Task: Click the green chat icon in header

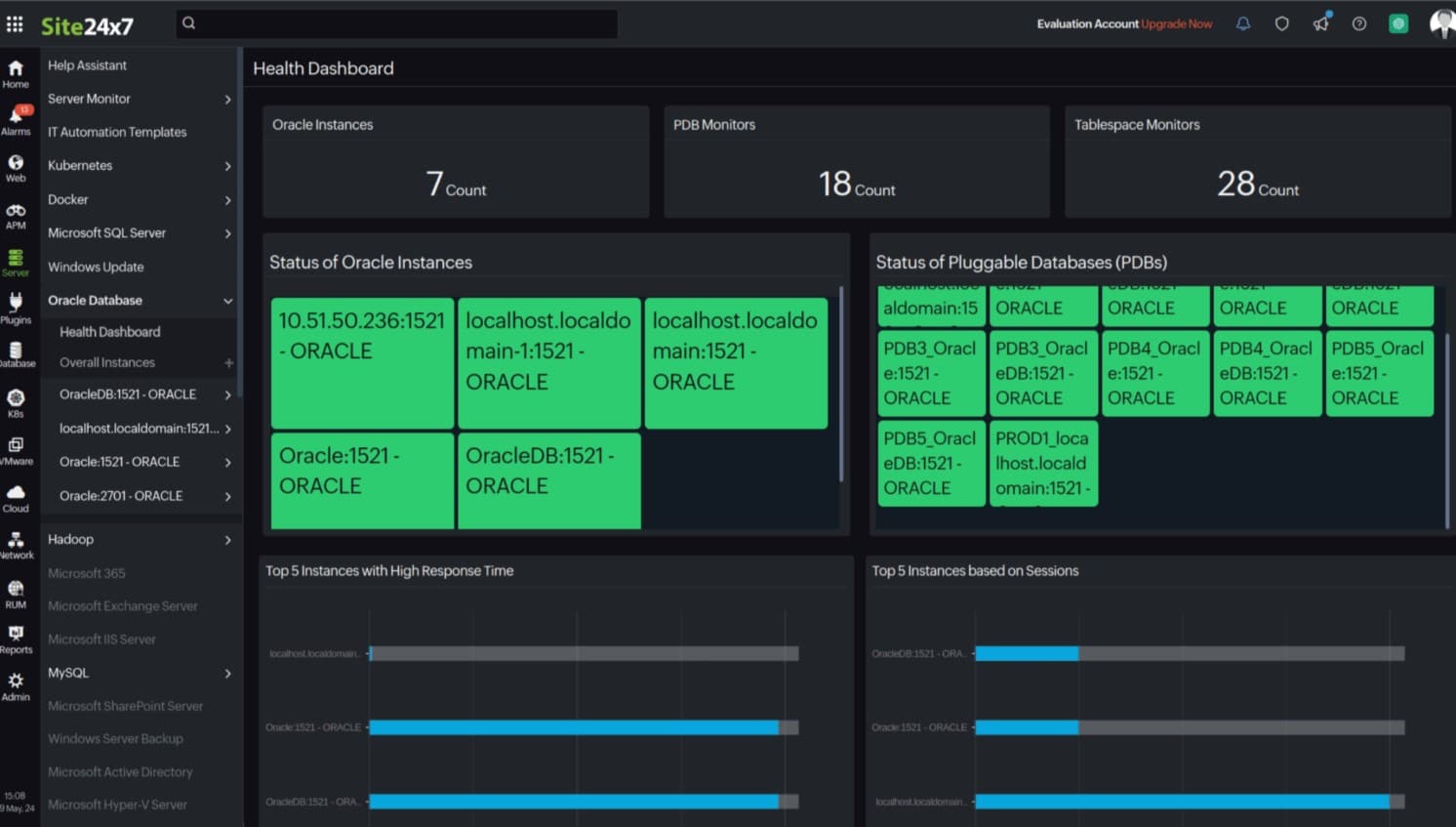Action: (1398, 23)
